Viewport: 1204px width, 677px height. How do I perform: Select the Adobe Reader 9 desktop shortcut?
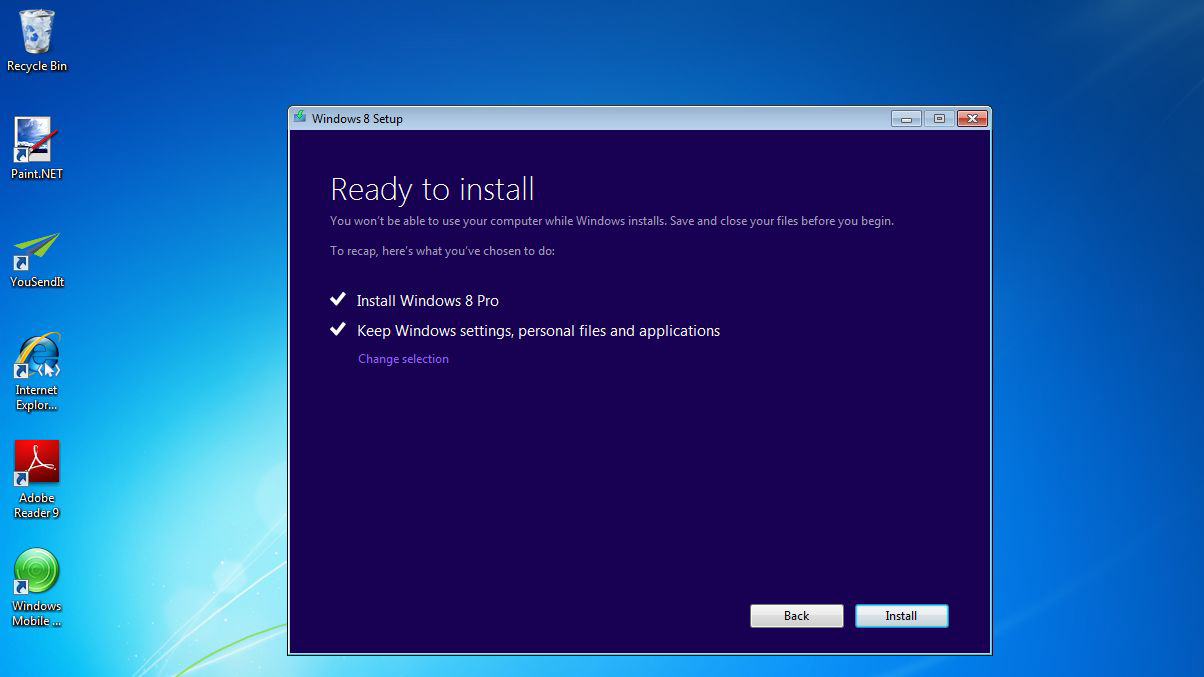[x=37, y=479]
